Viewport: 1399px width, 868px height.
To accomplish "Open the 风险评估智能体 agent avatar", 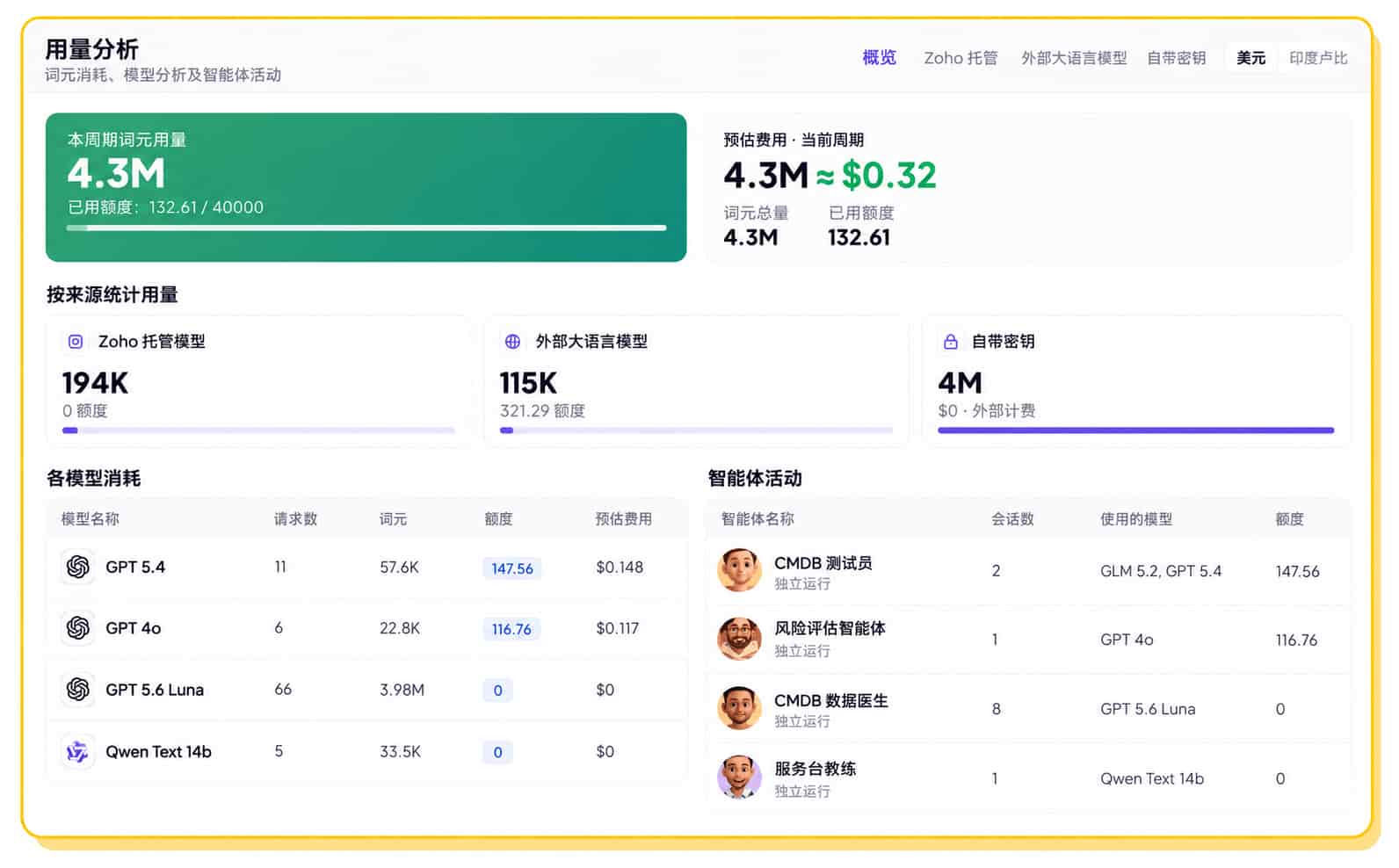I will (x=739, y=639).
